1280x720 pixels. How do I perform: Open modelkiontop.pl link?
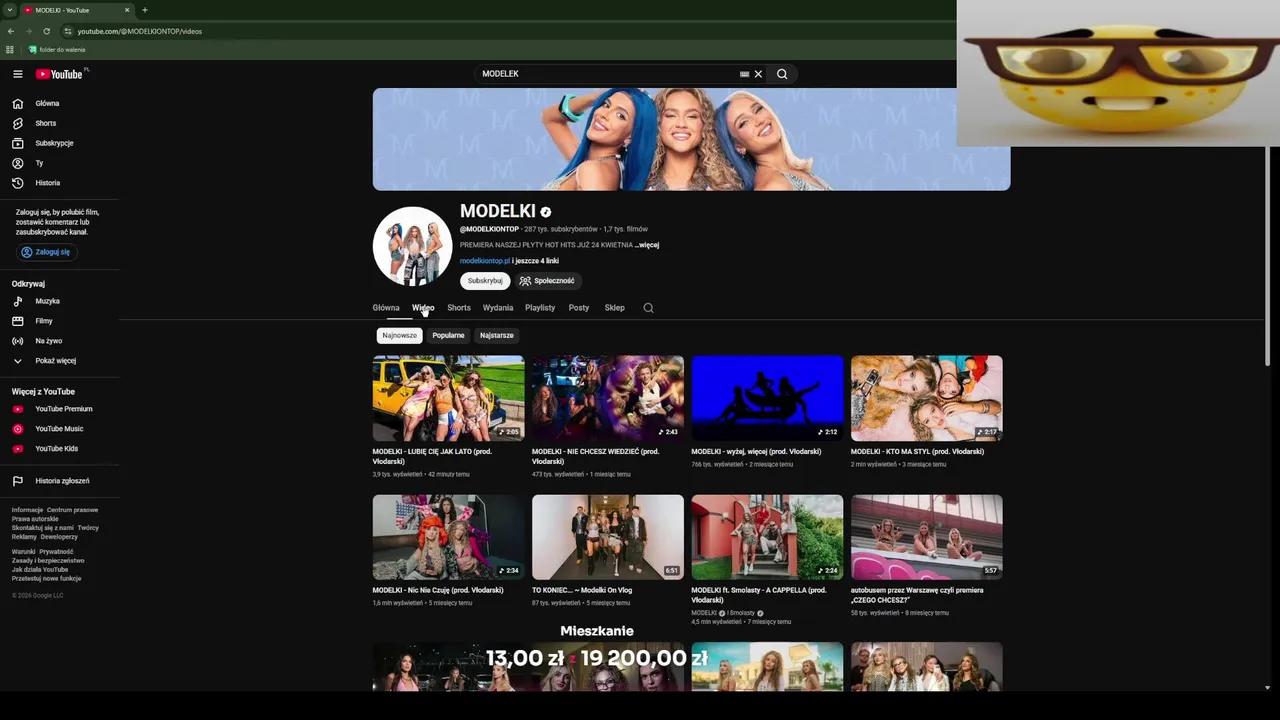pyautogui.click(x=485, y=261)
